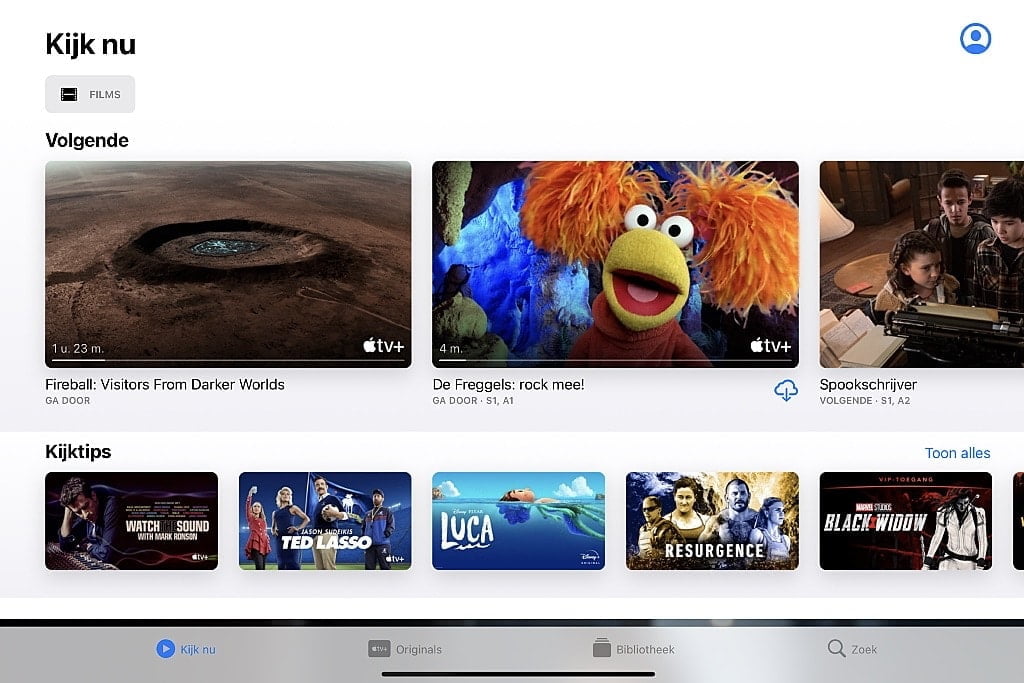The height and width of the screenshot is (683, 1024).
Task: Click the Kijktips section heading
Action: (x=78, y=452)
